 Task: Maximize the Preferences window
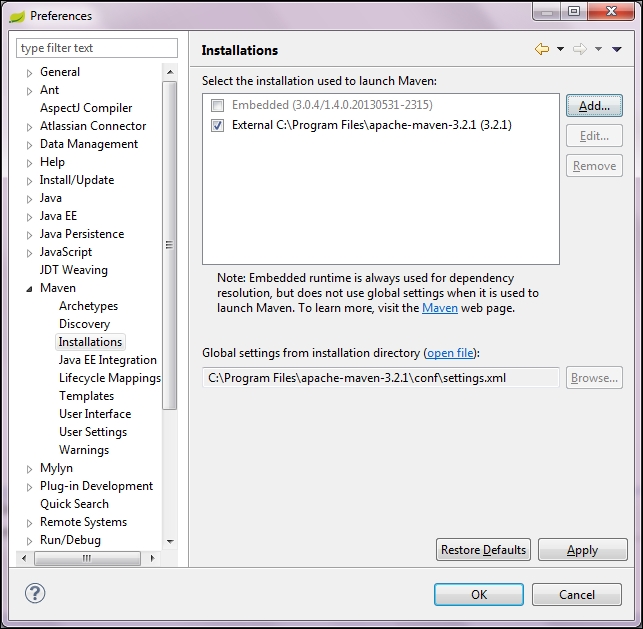coord(574,11)
